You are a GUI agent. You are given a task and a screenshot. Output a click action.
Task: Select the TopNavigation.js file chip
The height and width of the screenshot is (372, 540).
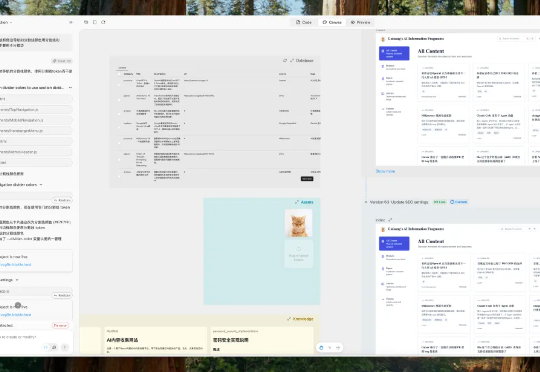tap(36, 110)
